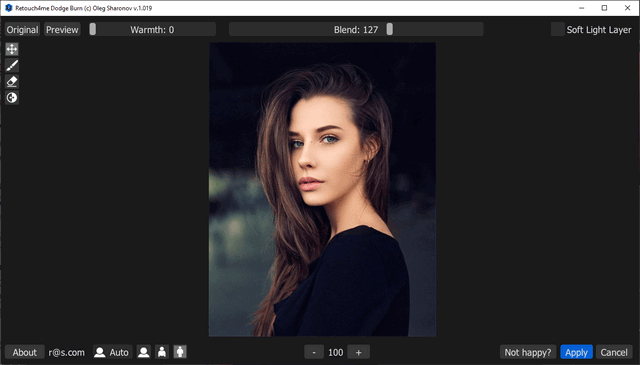Increase zoom with the plus button
This screenshot has width=640, height=365.
tap(358, 352)
